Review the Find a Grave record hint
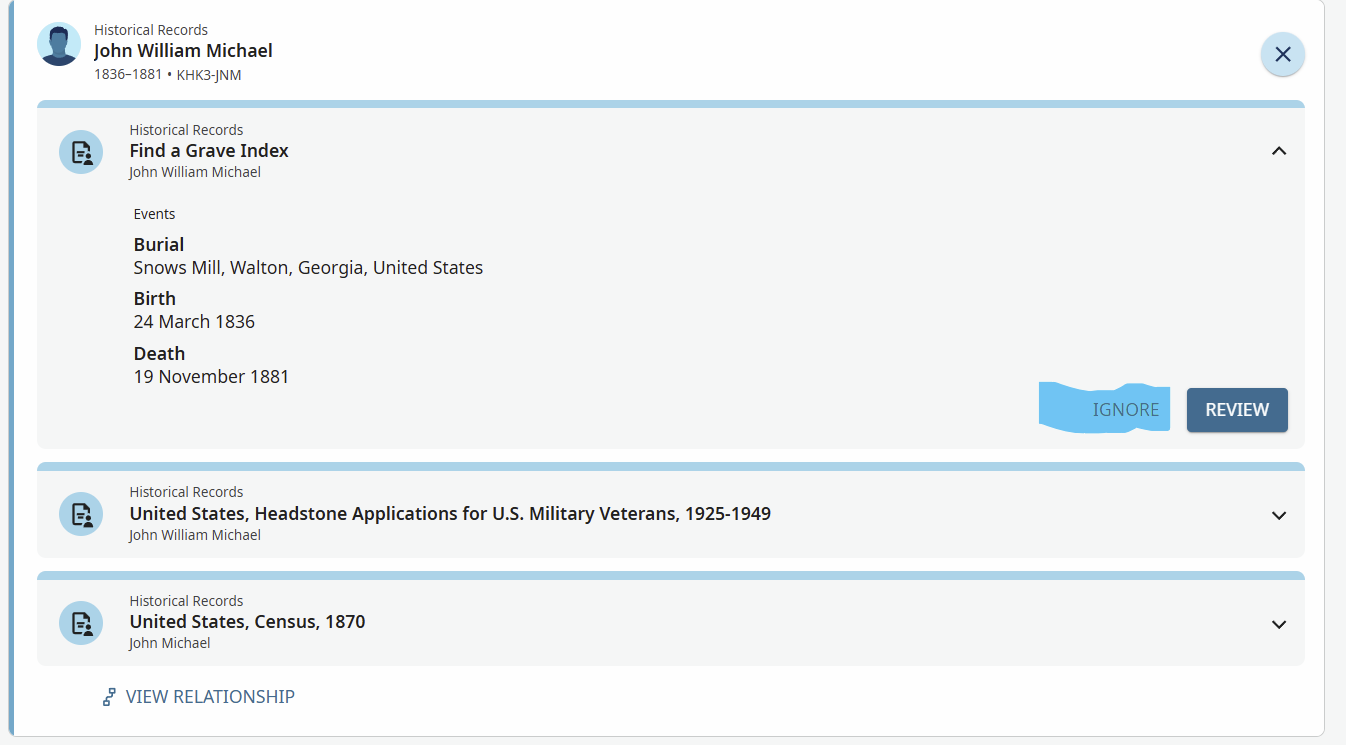This screenshot has height=745, width=1346. pyautogui.click(x=1237, y=410)
